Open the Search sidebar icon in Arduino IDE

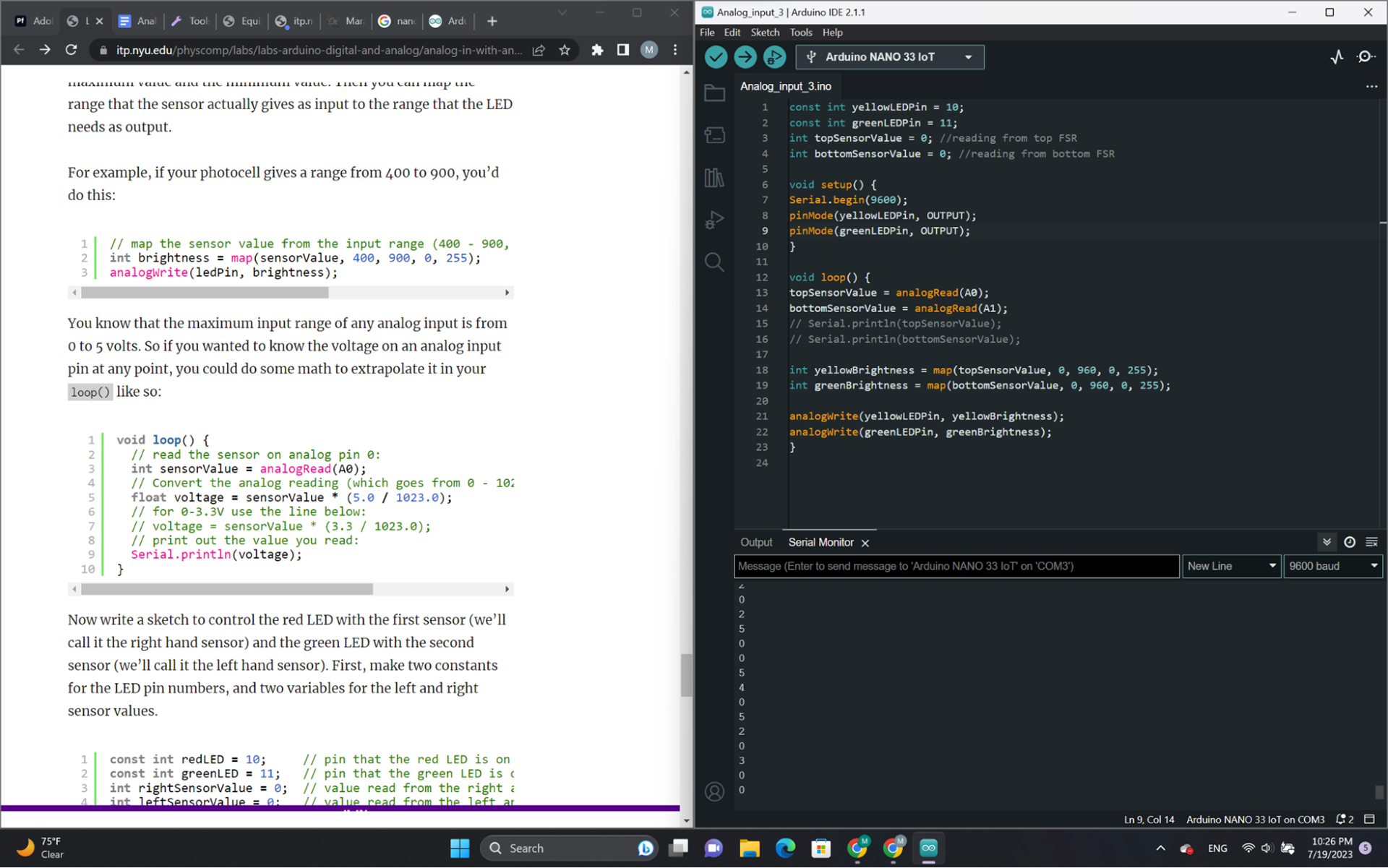(x=714, y=262)
